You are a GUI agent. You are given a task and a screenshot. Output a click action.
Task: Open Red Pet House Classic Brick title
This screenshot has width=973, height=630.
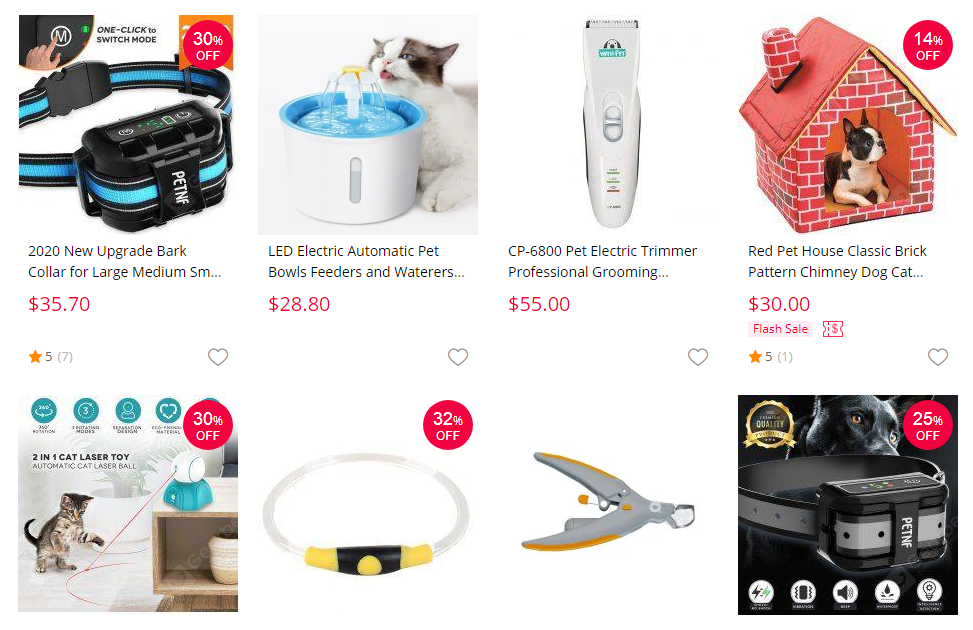click(x=837, y=261)
